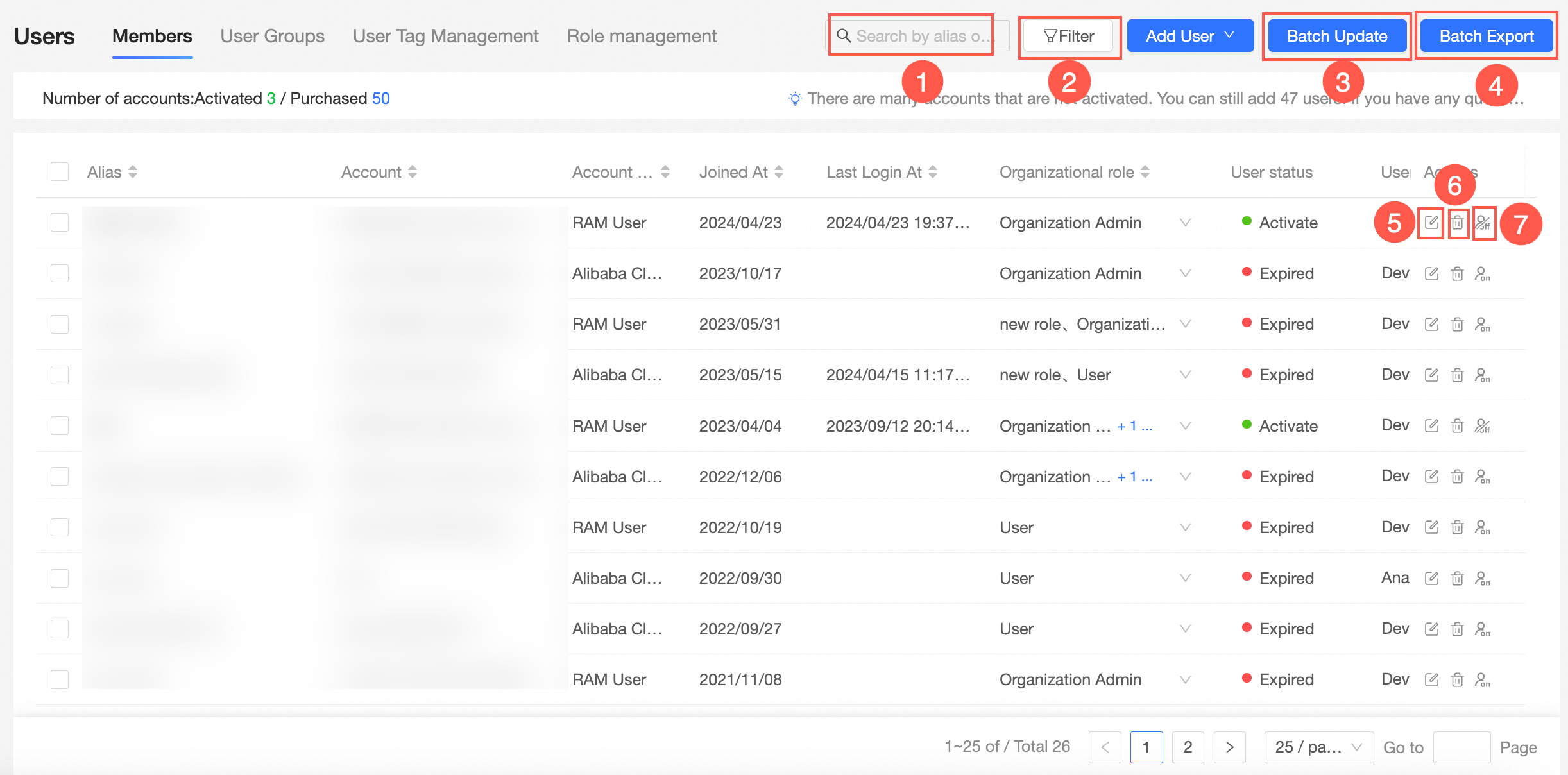Click the delete trash icon in the first row
Screen dimensions: 1568x775
[1458, 223]
